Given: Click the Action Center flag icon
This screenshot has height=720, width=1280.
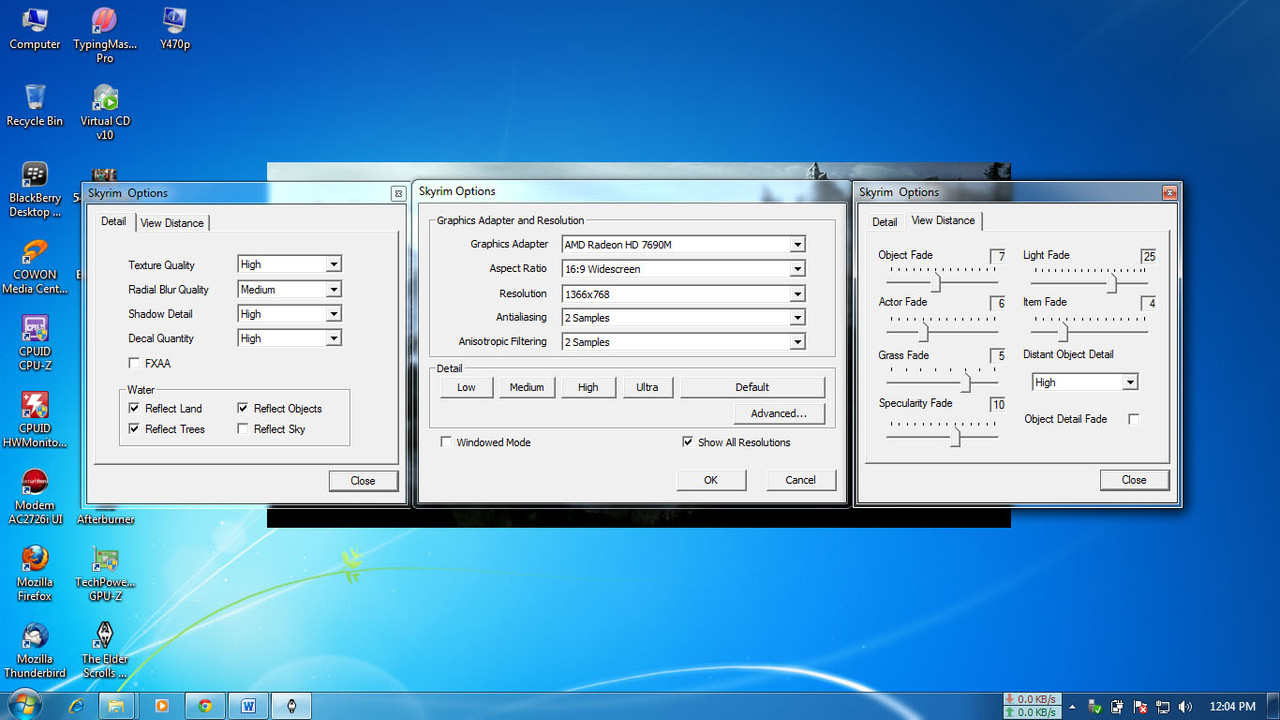Looking at the screenshot, I should coord(1139,706).
